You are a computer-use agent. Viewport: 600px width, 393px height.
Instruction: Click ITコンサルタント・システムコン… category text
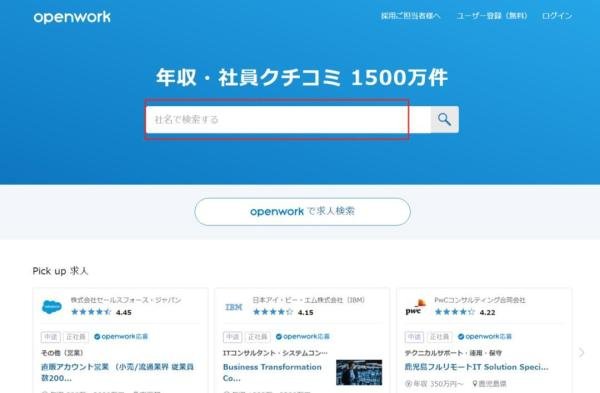[275, 353]
